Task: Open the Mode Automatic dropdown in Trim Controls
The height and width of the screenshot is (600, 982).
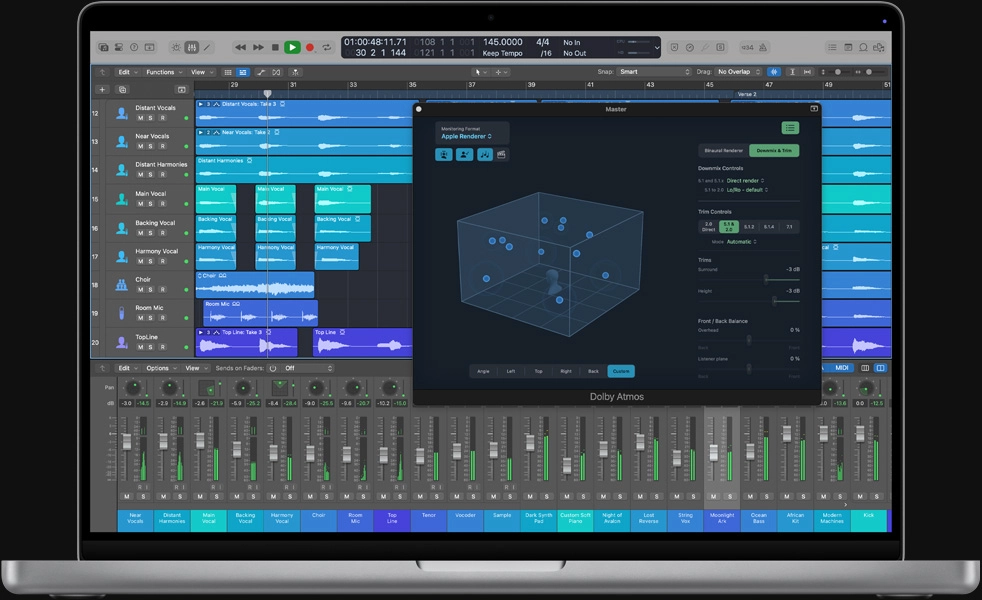Action: coord(741,241)
